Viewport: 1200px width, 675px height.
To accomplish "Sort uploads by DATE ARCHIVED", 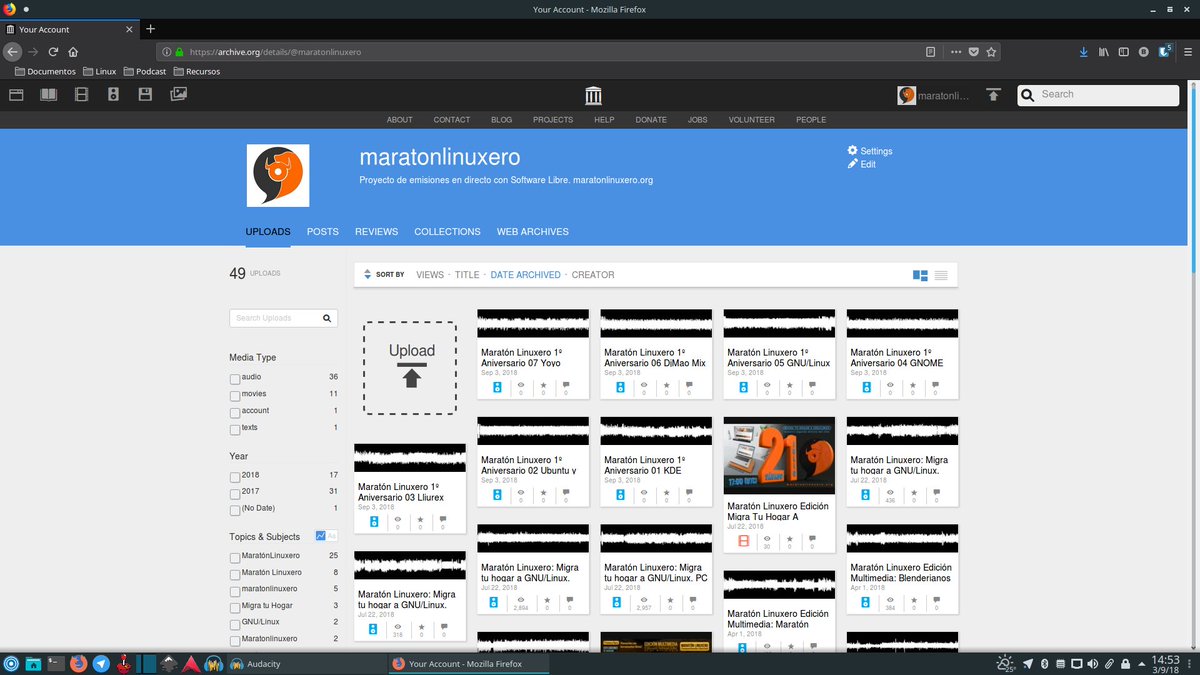I will click(x=525, y=275).
